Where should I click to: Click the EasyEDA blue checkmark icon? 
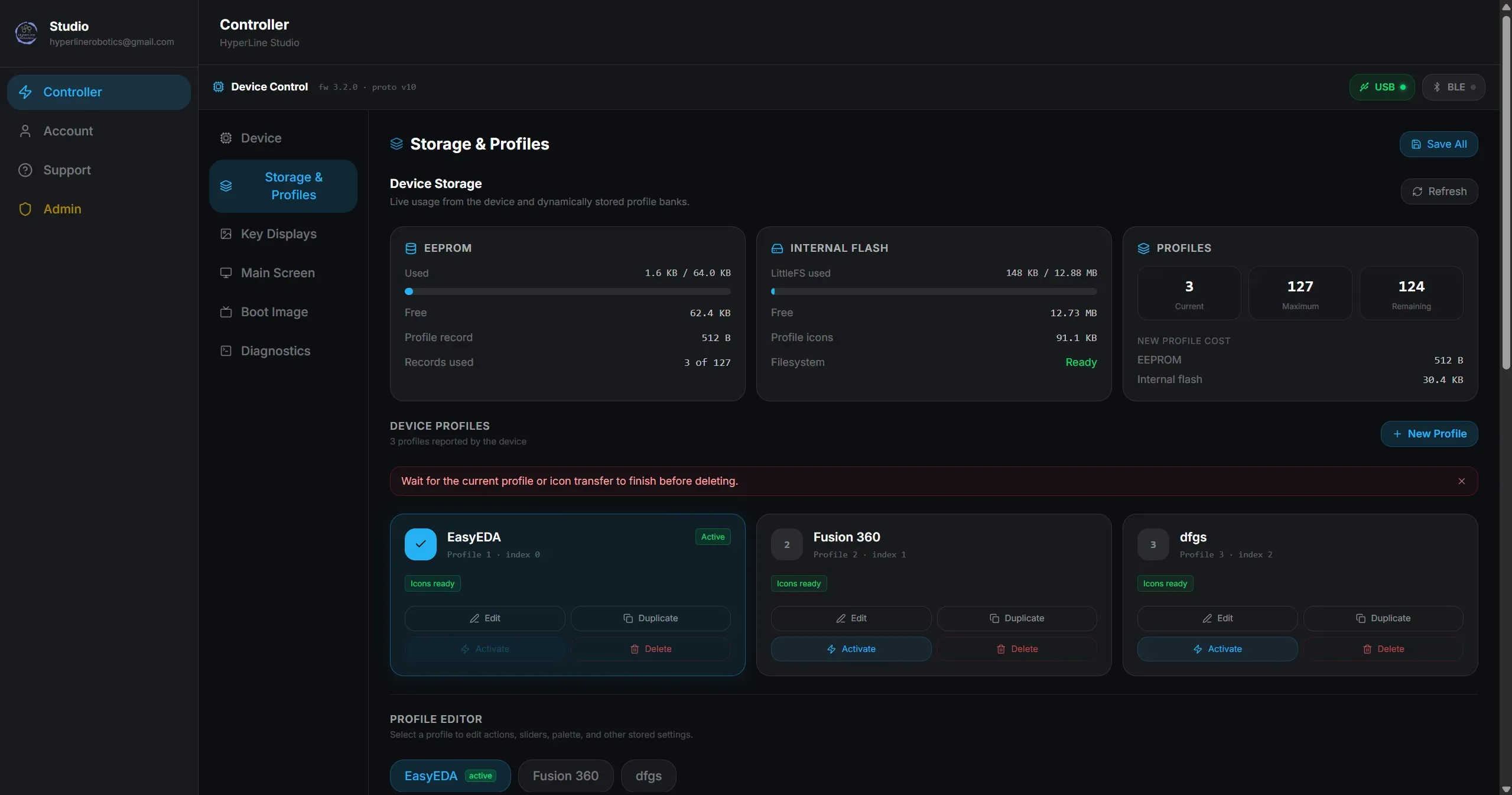pos(420,544)
